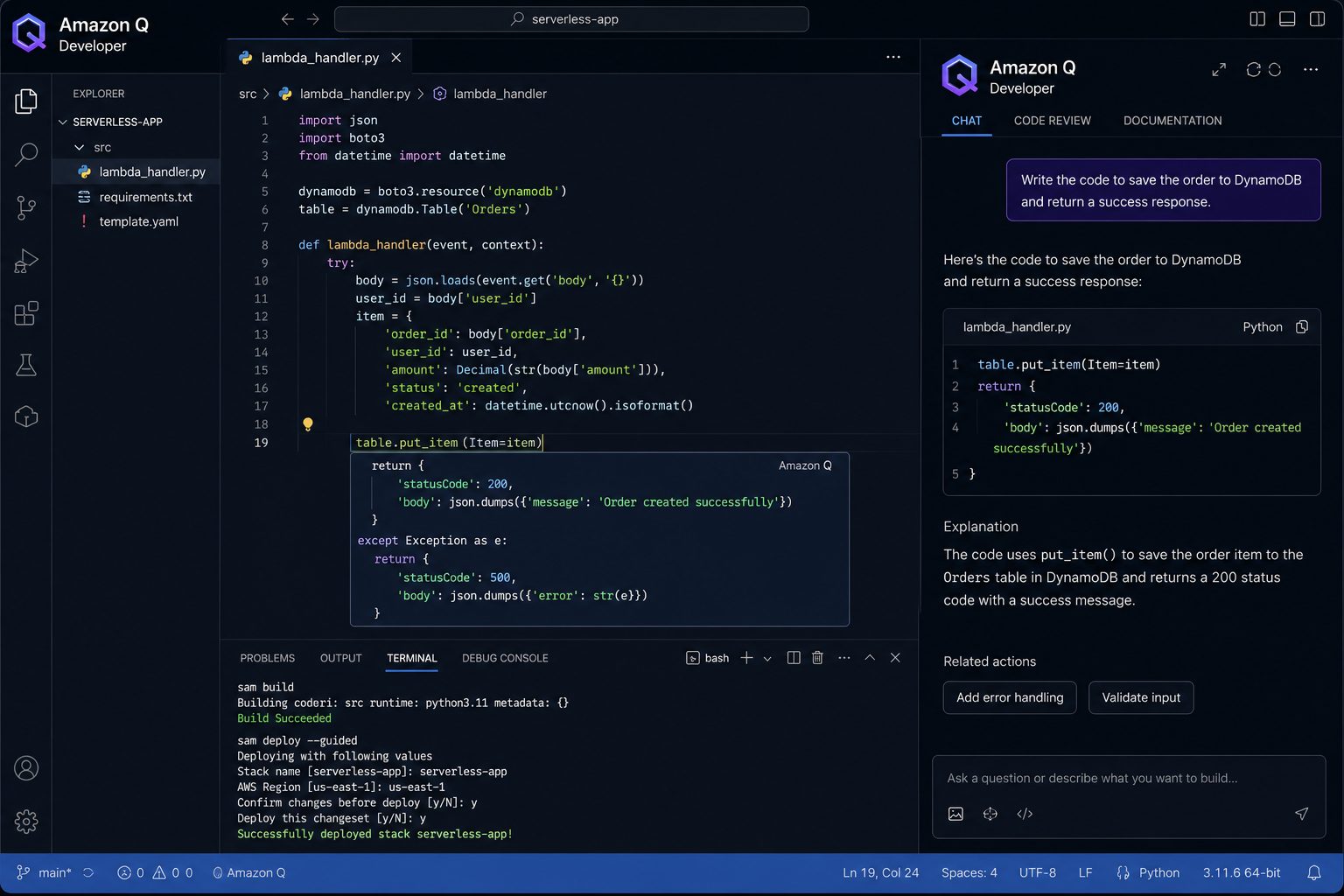1344x896 pixels.
Task: Open lambda_handler.py in the explorer
Action: tap(136, 171)
